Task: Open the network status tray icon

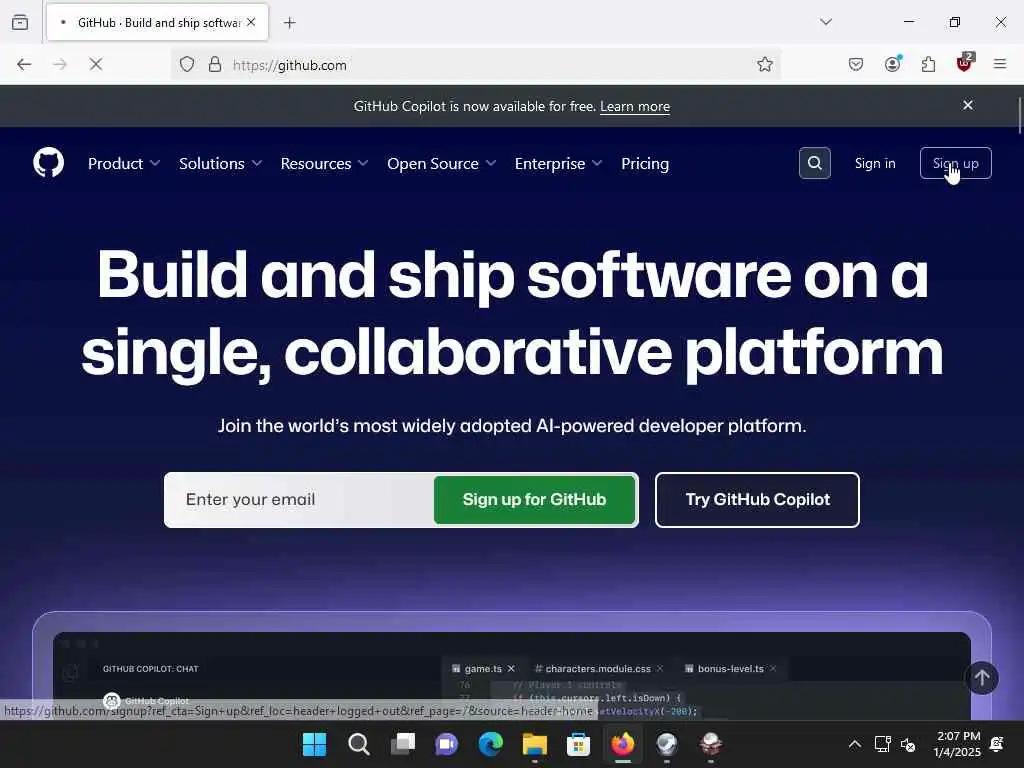Action: click(882, 744)
